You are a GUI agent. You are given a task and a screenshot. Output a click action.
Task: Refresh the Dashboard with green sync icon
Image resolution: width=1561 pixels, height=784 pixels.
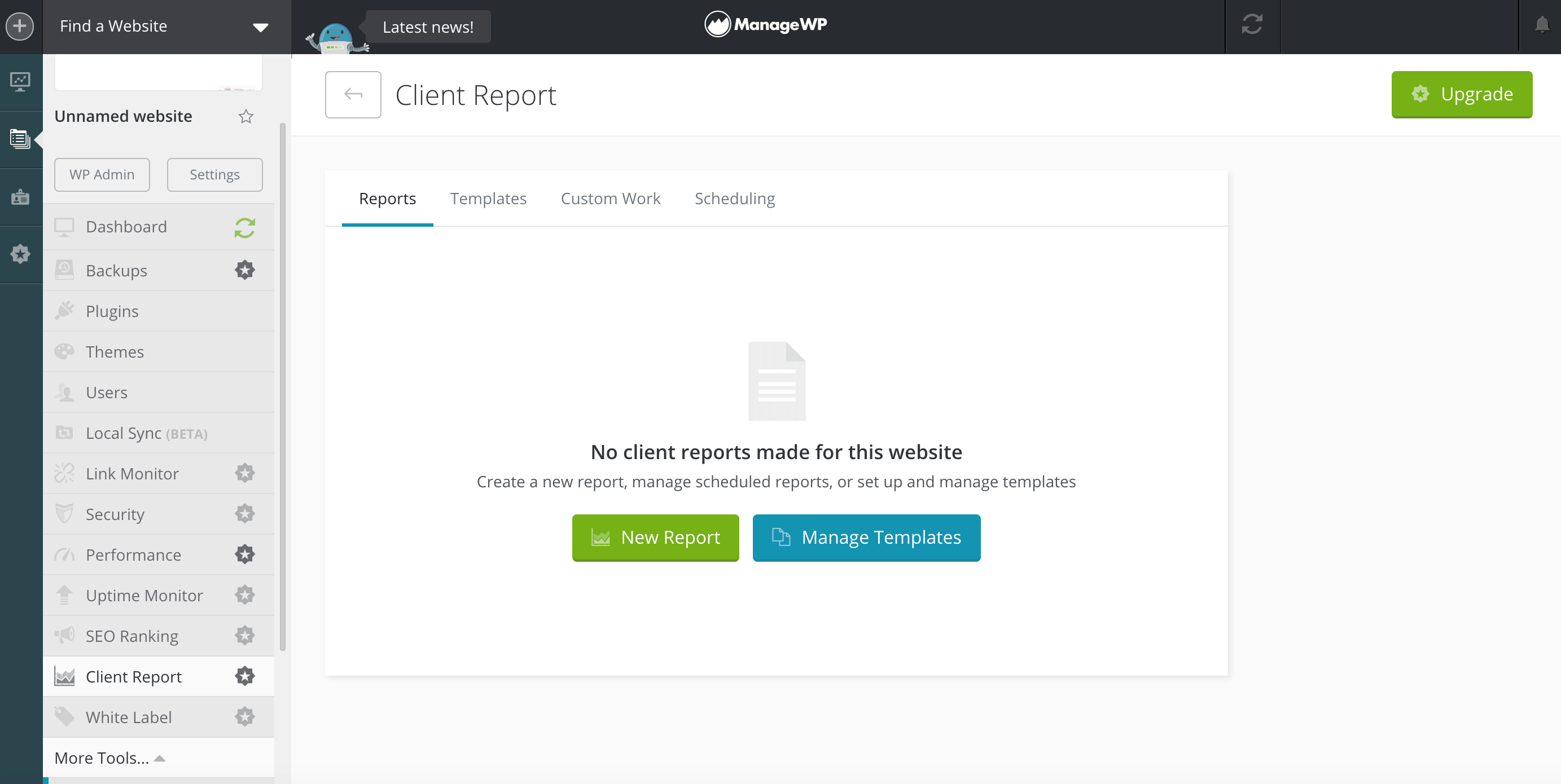tap(245, 228)
